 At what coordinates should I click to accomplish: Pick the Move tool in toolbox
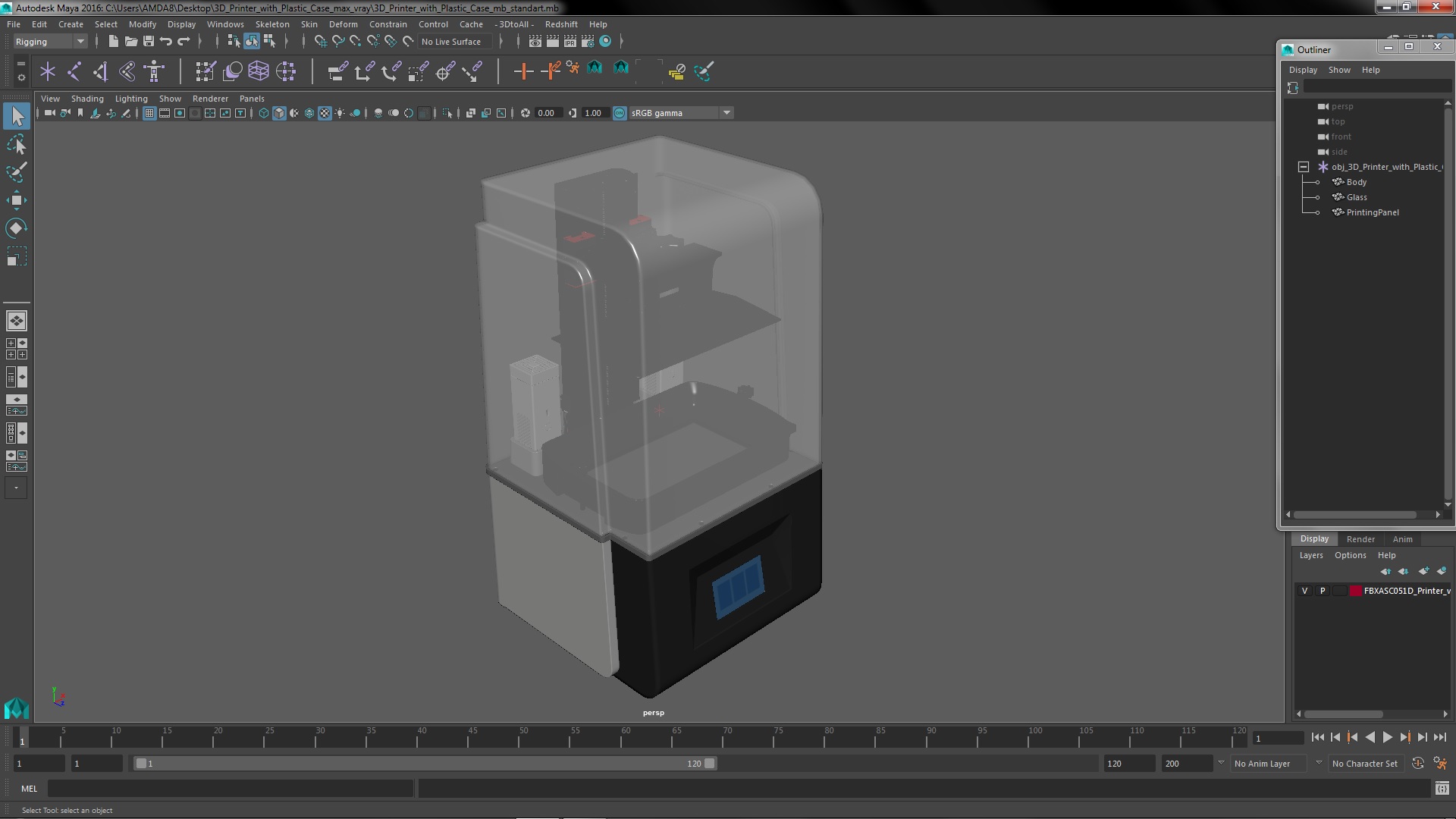click(x=17, y=200)
